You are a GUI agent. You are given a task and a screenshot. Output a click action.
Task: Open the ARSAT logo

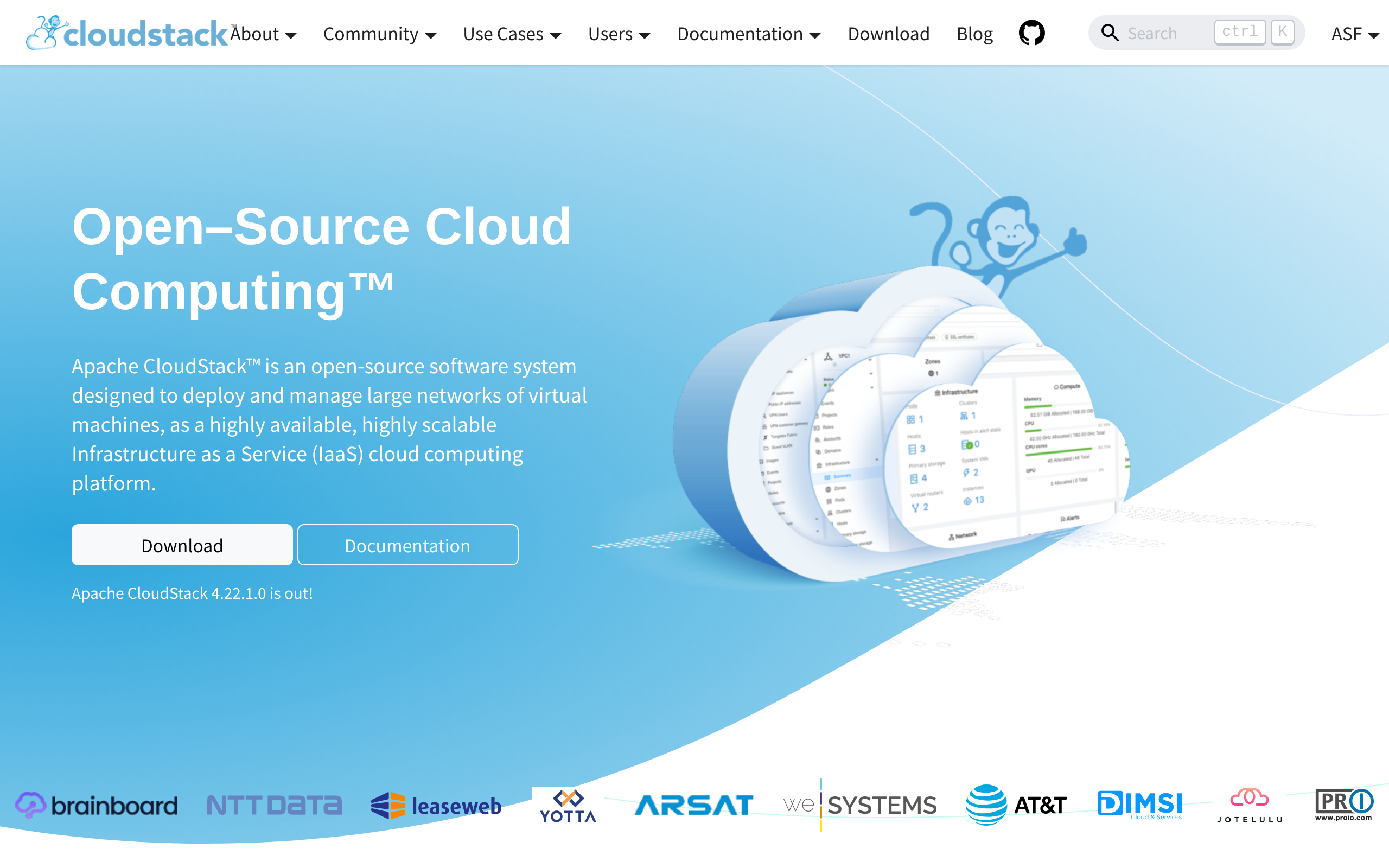[693, 805]
